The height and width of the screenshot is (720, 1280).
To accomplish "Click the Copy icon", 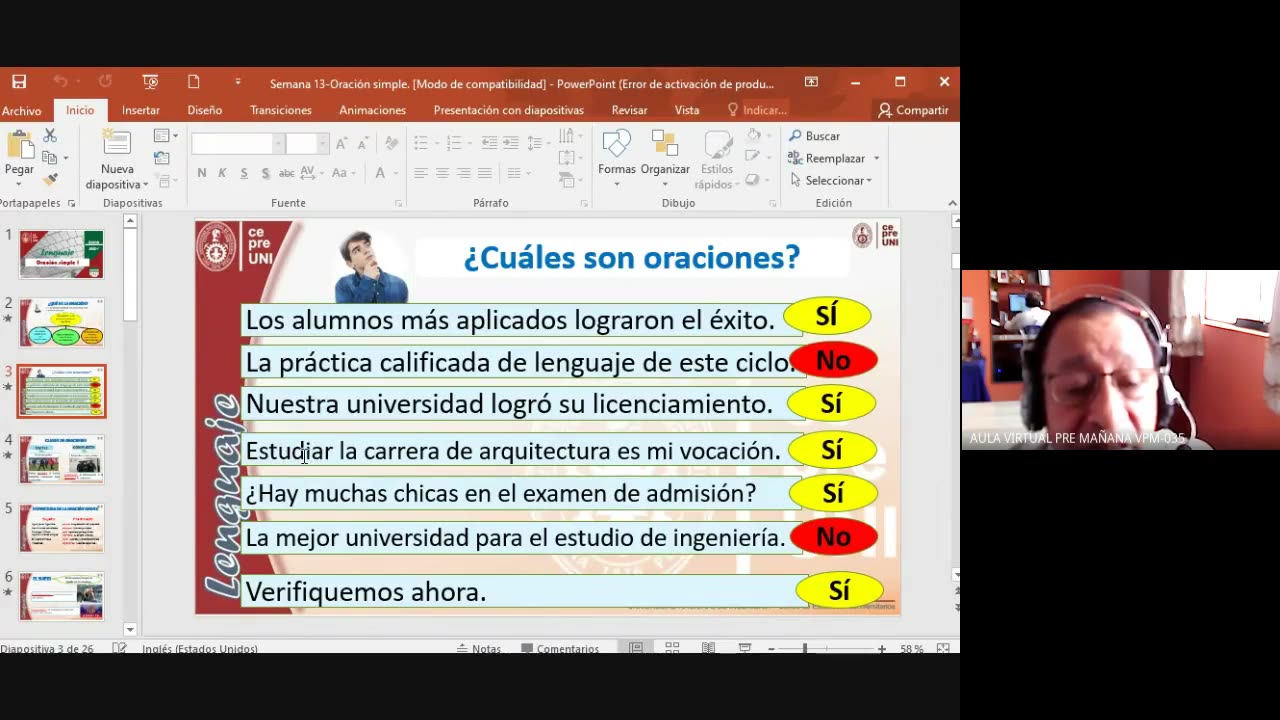I will pyautogui.click(x=49, y=158).
